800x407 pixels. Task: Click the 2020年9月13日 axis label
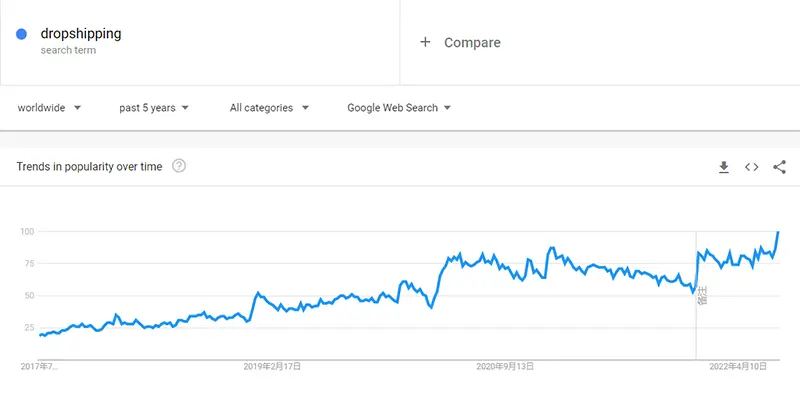(505, 366)
